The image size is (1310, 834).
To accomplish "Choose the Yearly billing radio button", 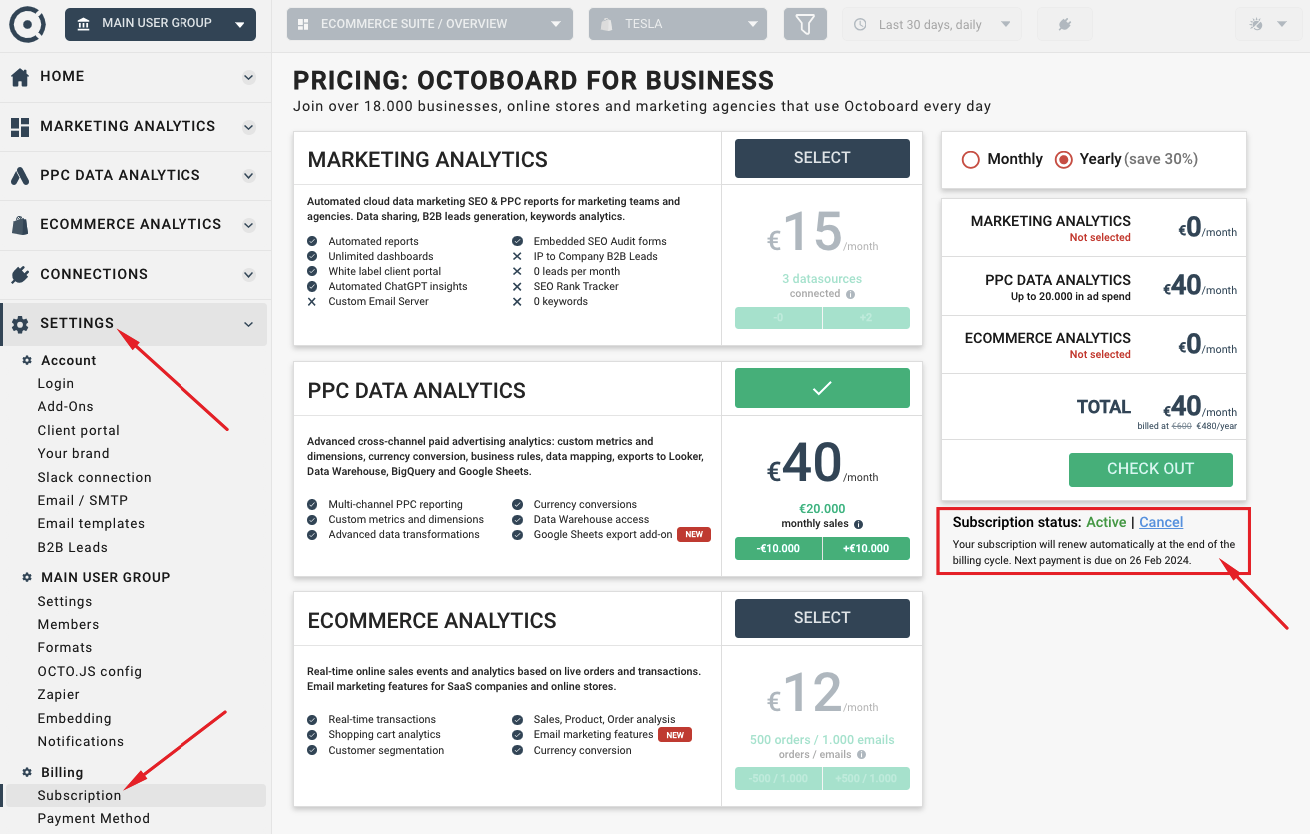I will point(1064,159).
